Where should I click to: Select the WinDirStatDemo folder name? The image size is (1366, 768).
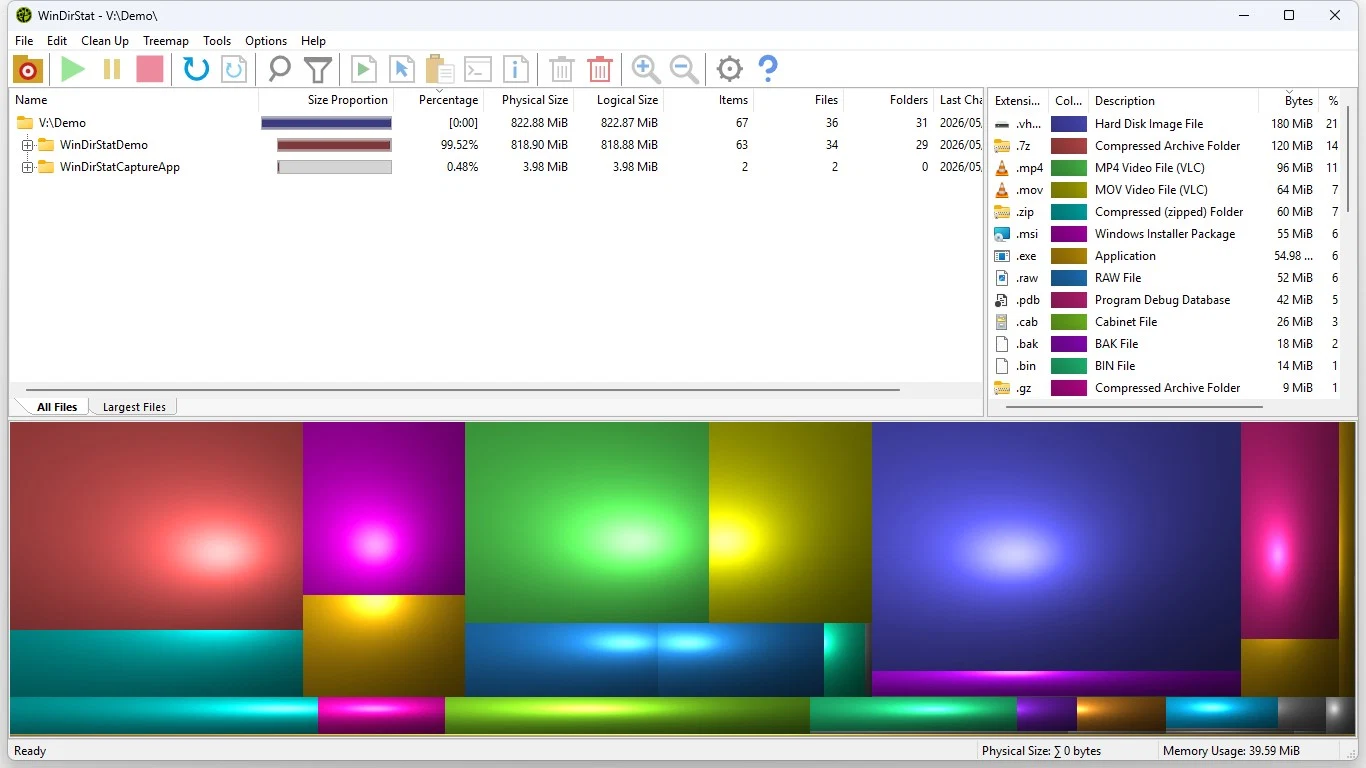click(x=103, y=145)
